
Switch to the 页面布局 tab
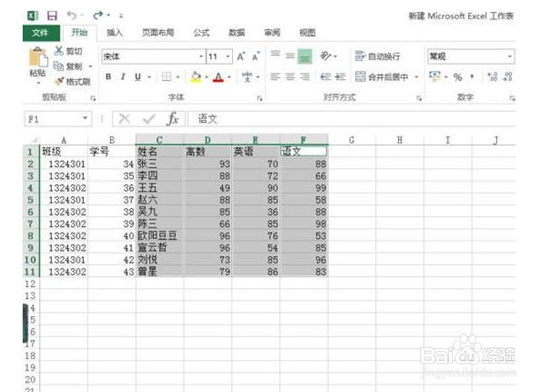[x=158, y=33]
